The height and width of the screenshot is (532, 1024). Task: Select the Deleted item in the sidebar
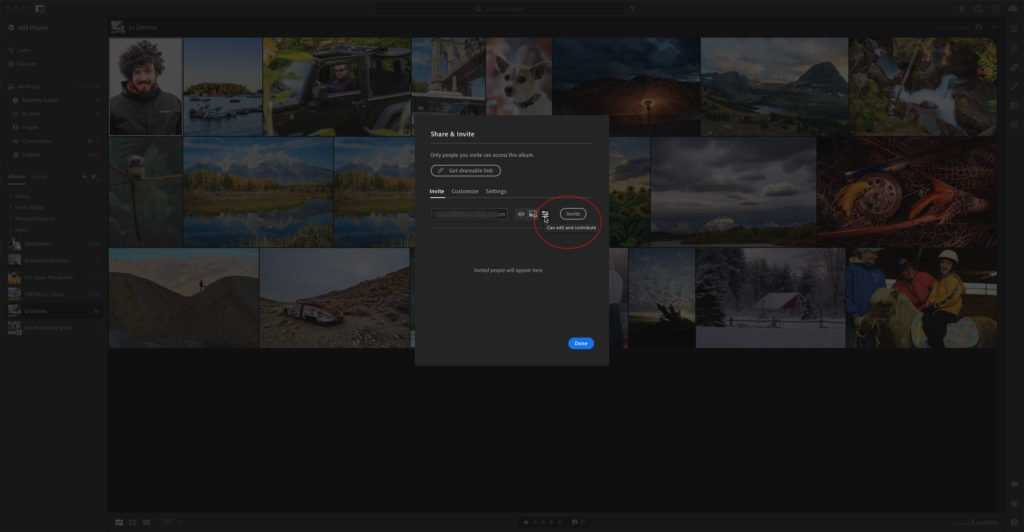coord(27,155)
